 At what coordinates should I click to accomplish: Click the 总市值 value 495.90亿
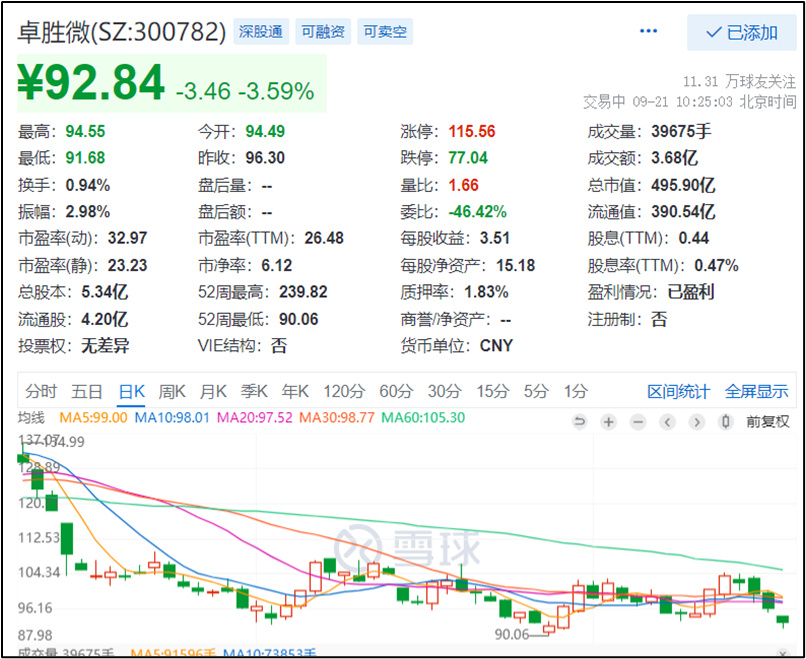tap(683, 185)
